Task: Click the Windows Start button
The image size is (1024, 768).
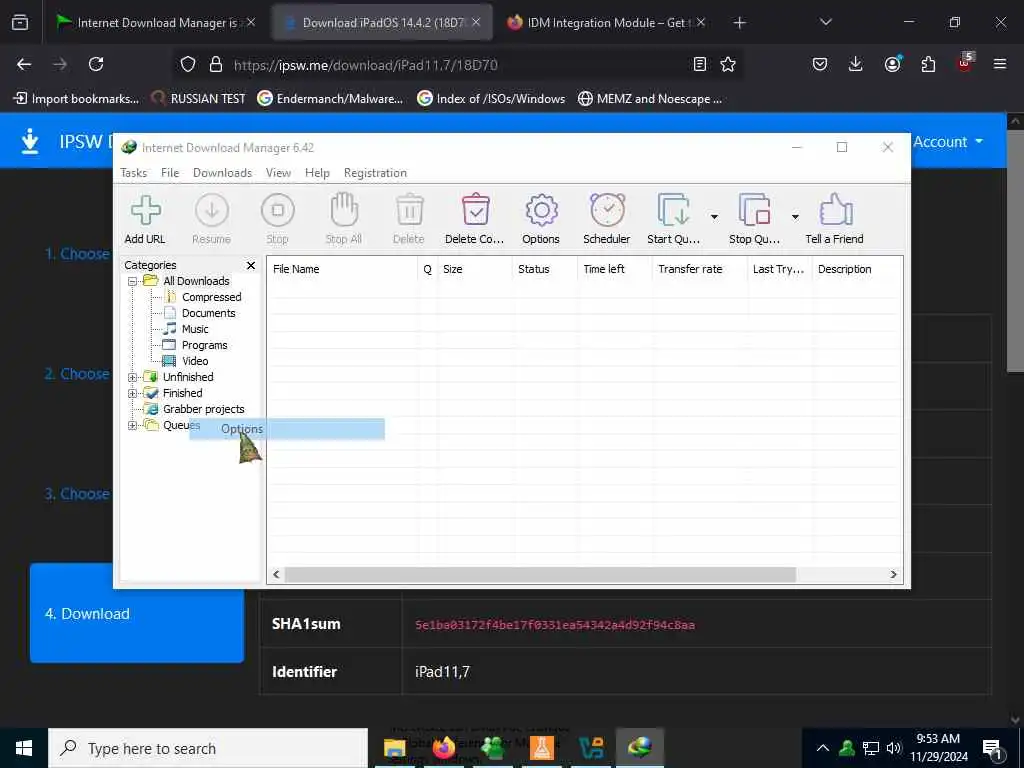Action: 24,748
